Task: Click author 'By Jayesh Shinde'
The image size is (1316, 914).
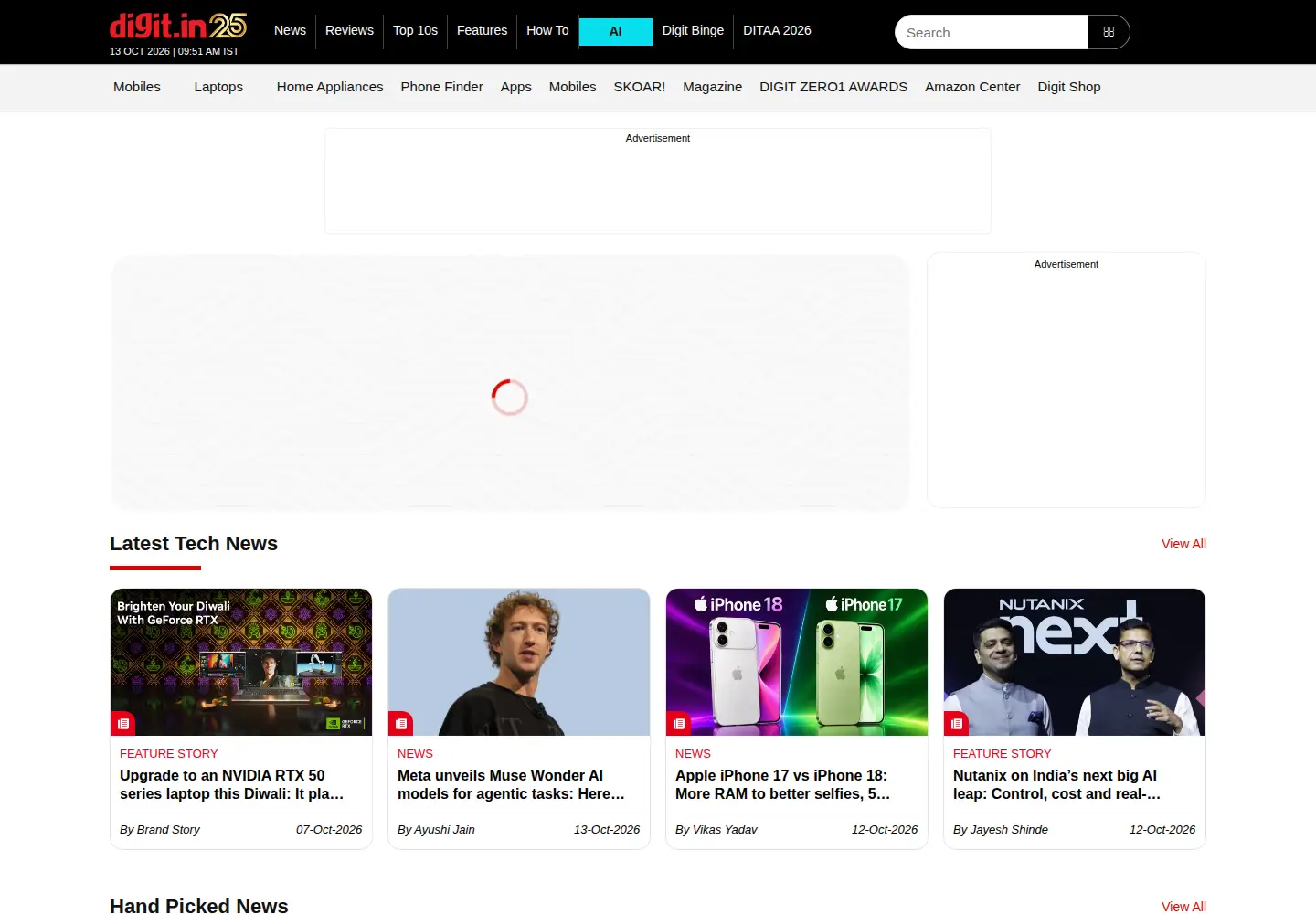Action: click(x=1001, y=830)
